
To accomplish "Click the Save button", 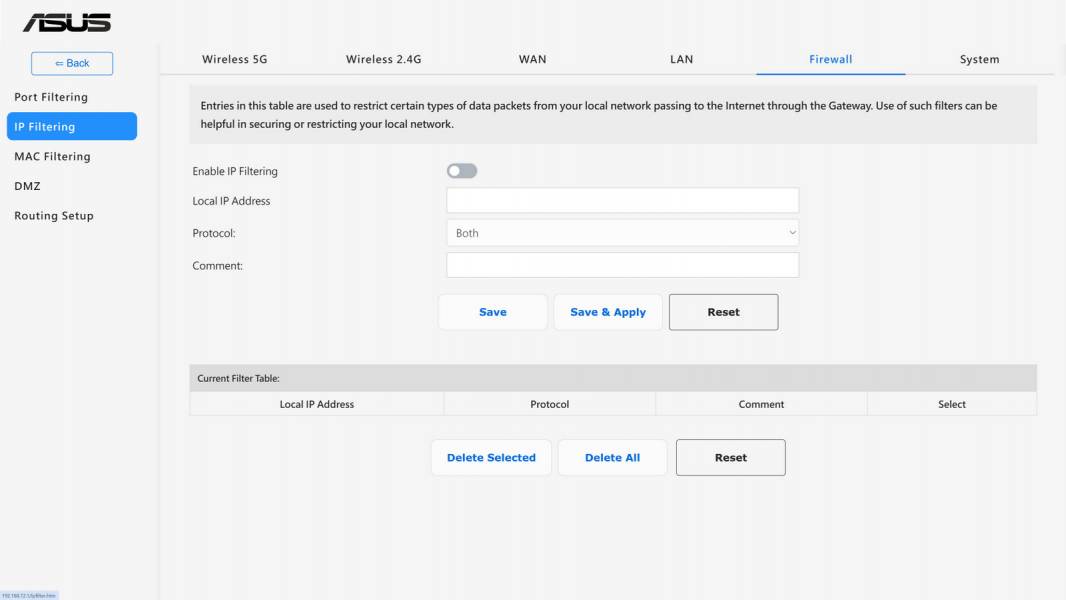I will point(493,312).
